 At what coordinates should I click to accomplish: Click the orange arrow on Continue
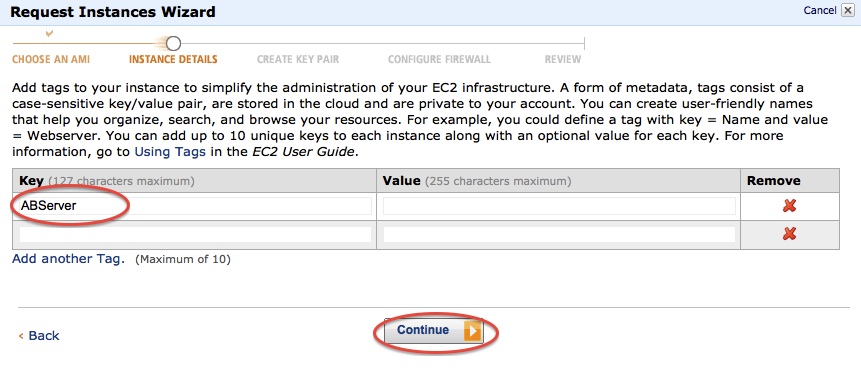coord(472,330)
